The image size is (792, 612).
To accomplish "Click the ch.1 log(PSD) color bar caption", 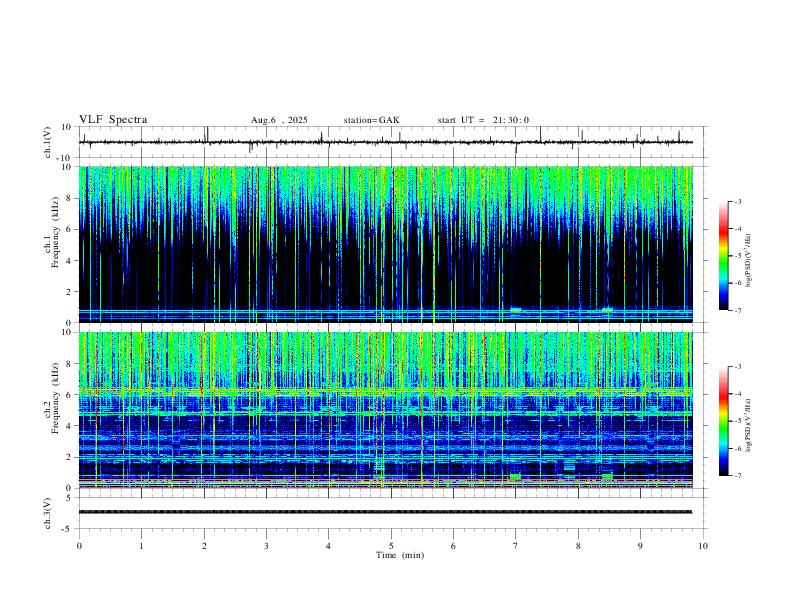I will tap(749, 260).
